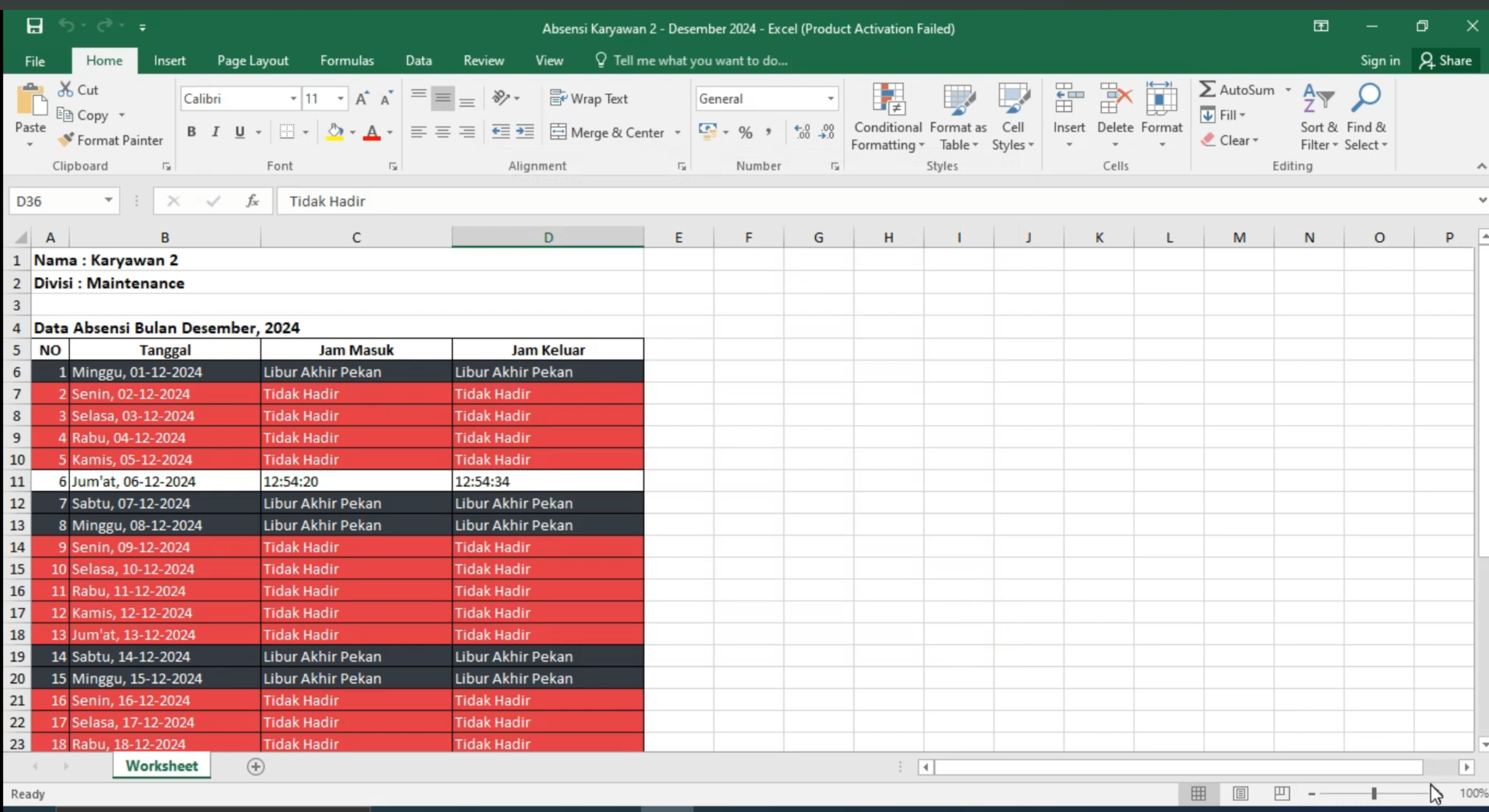The width and height of the screenshot is (1489, 812).
Task: Increase font size with the larger A icon
Action: (x=361, y=99)
